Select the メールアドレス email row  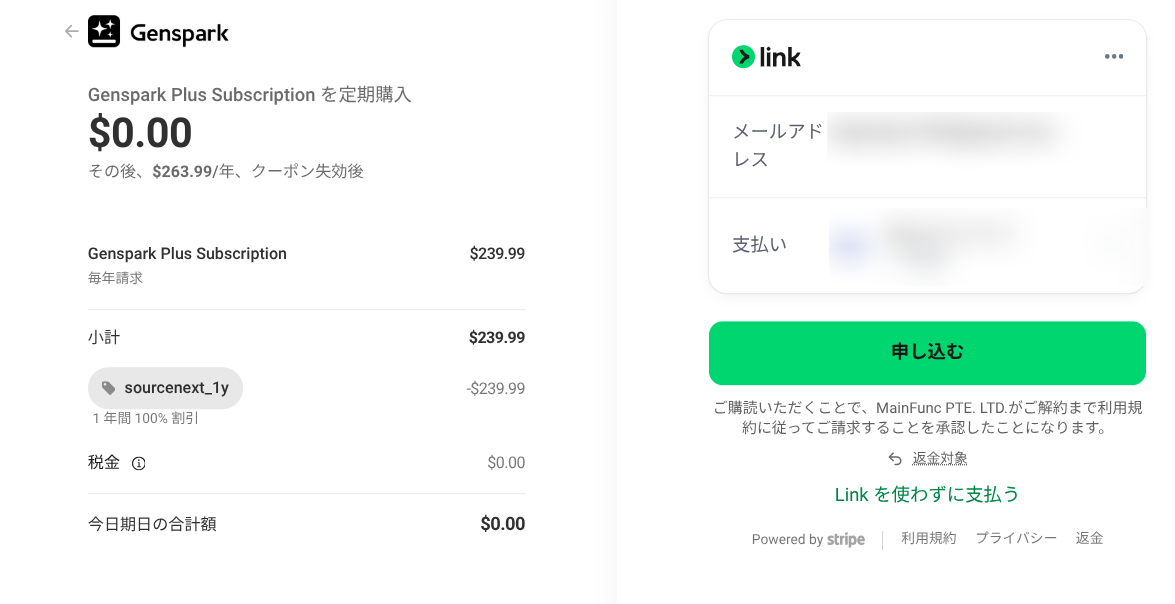(x=927, y=146)
